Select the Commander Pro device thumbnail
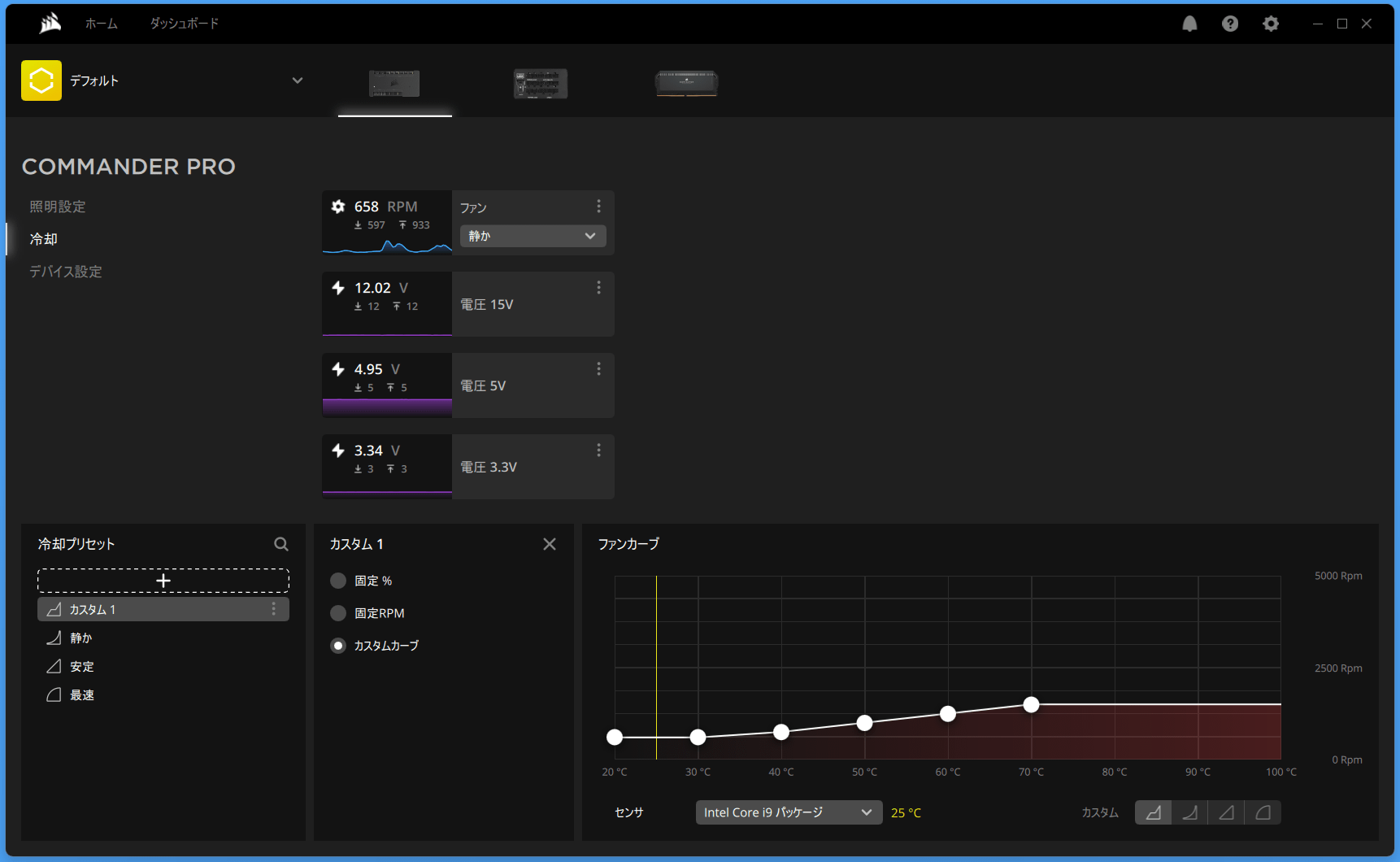1400x862 pixels. point(394,83)
